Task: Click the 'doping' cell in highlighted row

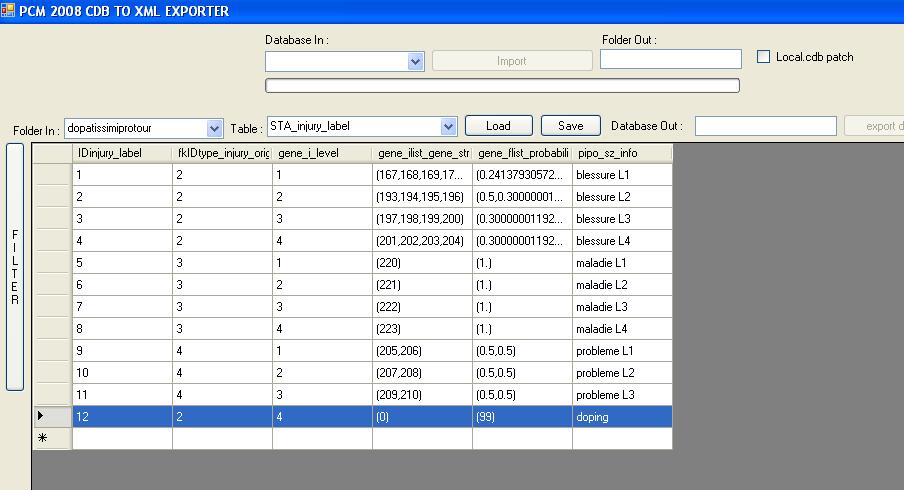Action: point(622,417)
